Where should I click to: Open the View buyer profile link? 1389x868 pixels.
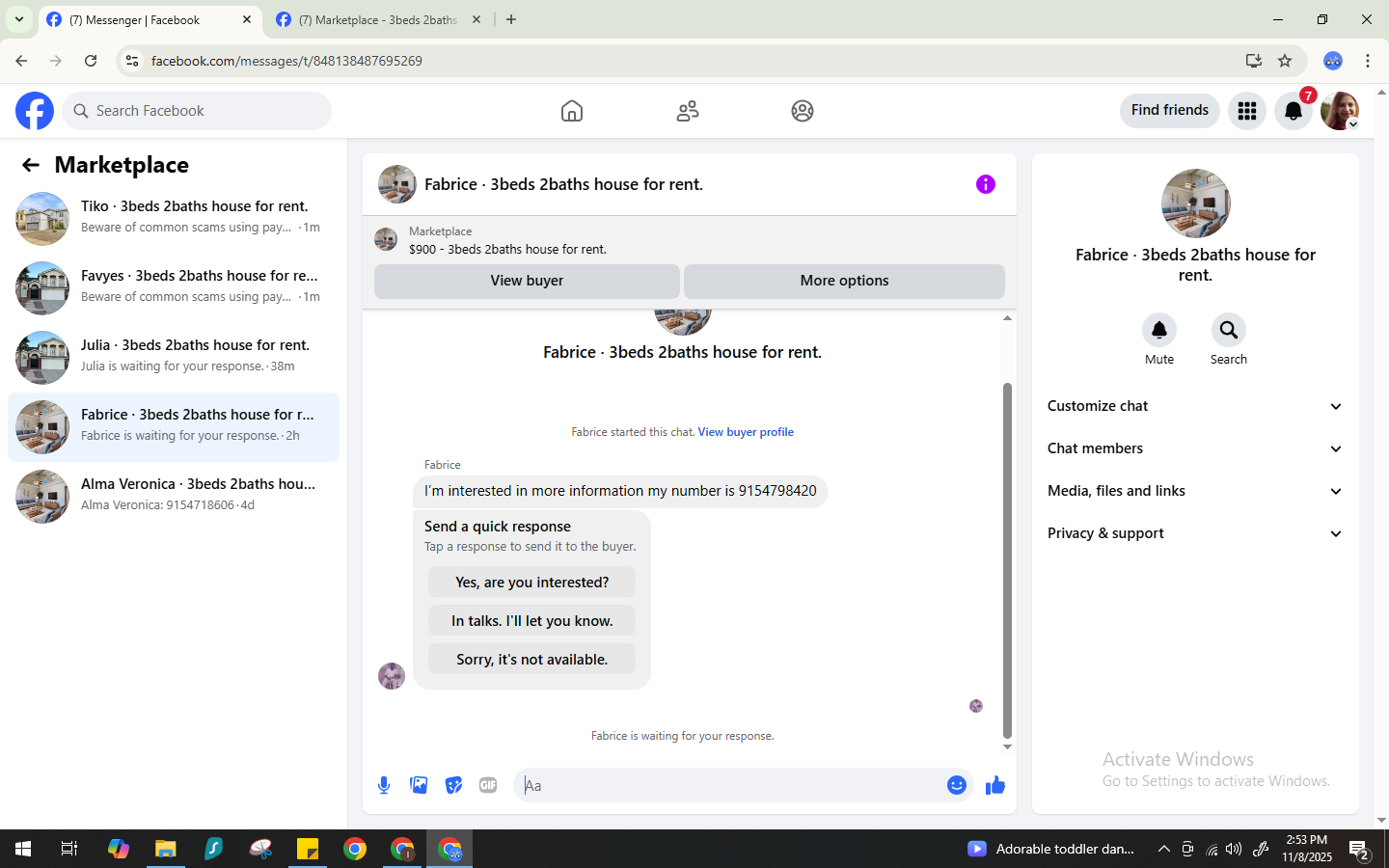click(746, 432)
